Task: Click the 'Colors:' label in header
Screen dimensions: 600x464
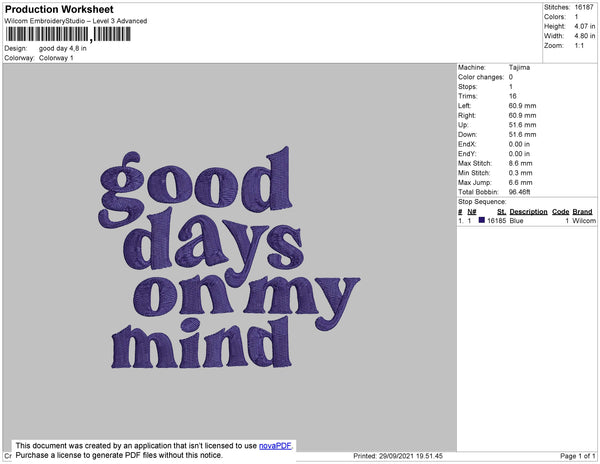Action: click(x=554, y=17)
